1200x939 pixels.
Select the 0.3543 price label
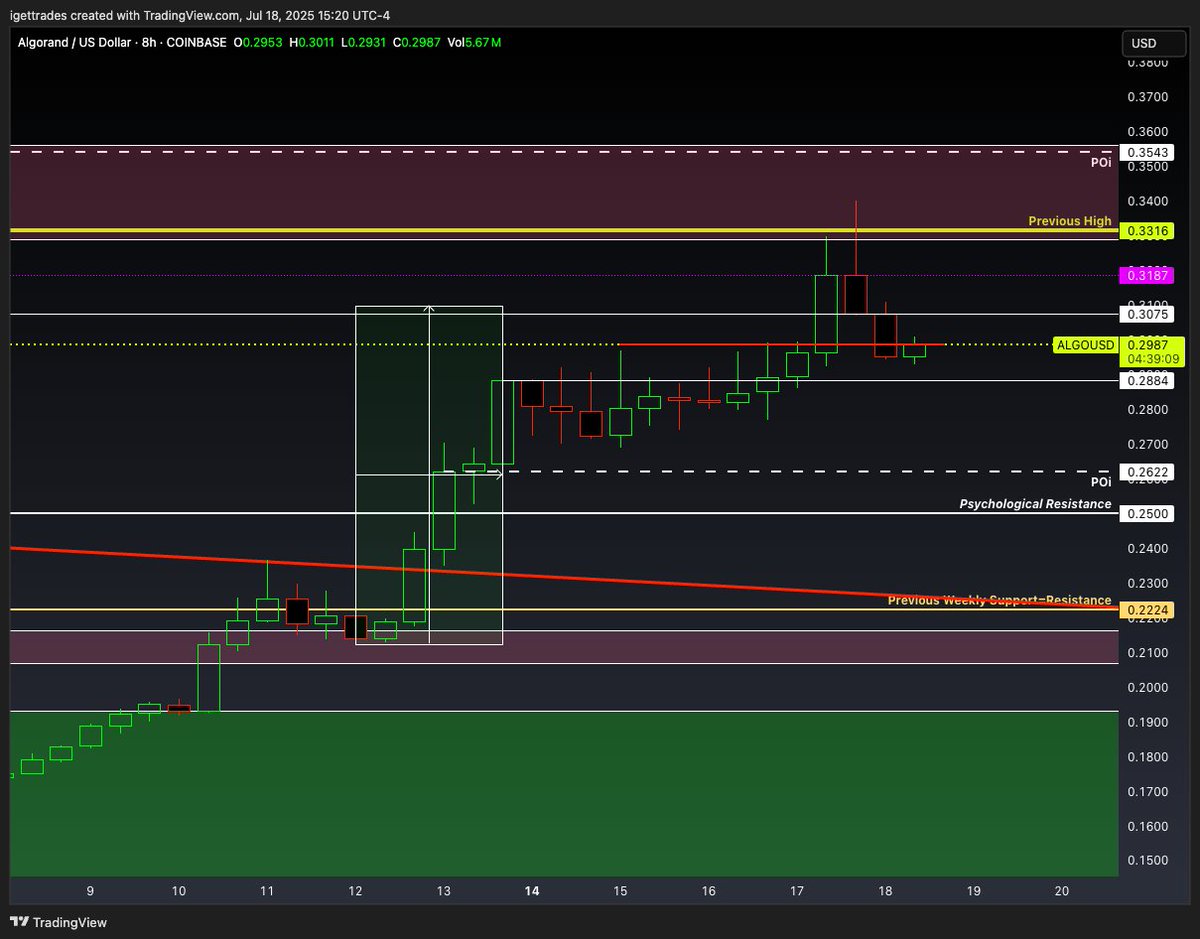point(1145,152)
